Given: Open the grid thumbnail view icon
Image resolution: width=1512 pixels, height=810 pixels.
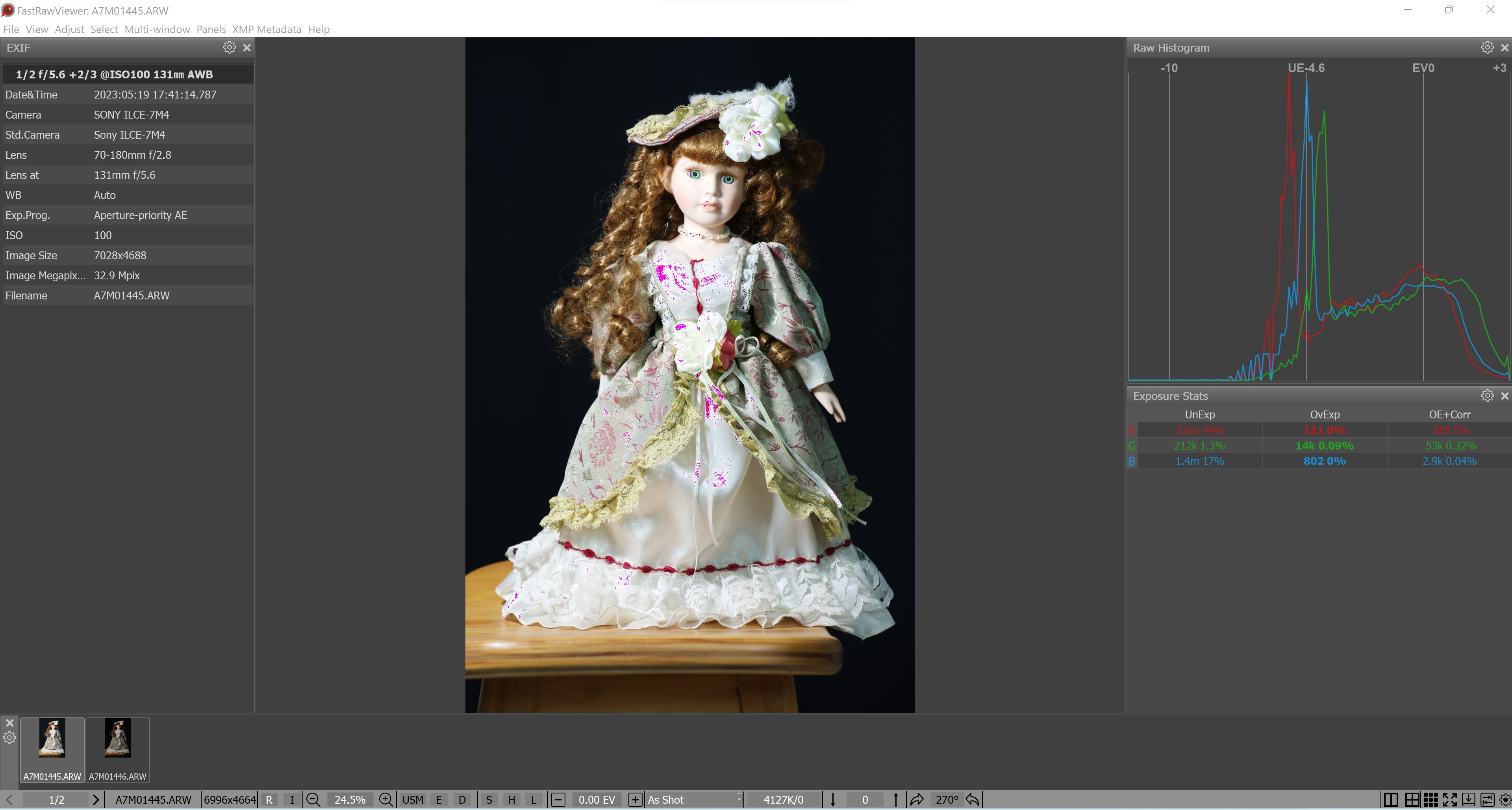Looking at the screenshot, I should [x=1430, y=799].
